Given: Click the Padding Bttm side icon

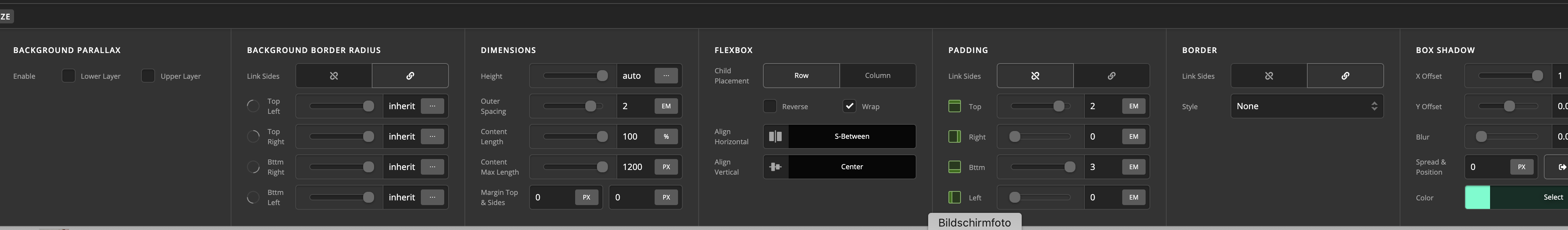Looking at the screenshot, I should (x=954, y=167).
